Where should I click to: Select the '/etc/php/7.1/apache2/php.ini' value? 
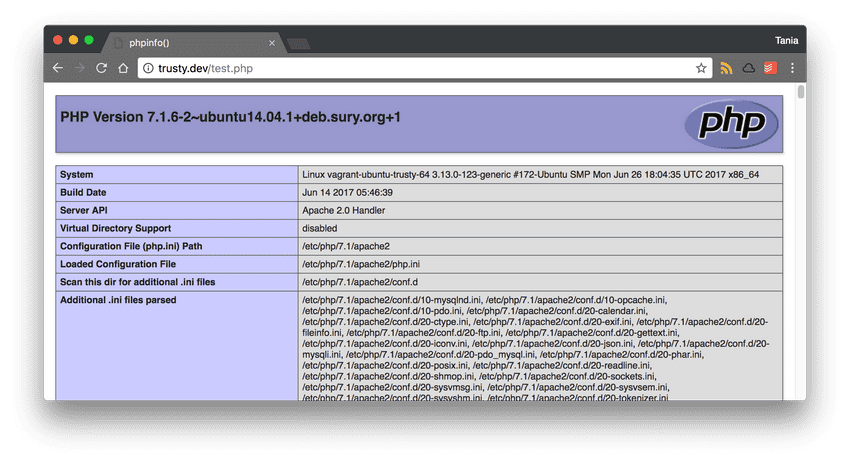point(361,264)
